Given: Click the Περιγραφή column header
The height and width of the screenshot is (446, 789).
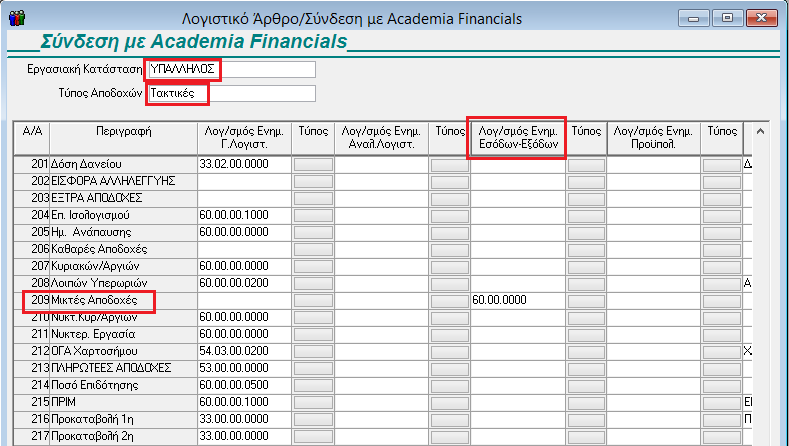Looking at the screenshot, I should click(x=123, y=131).
